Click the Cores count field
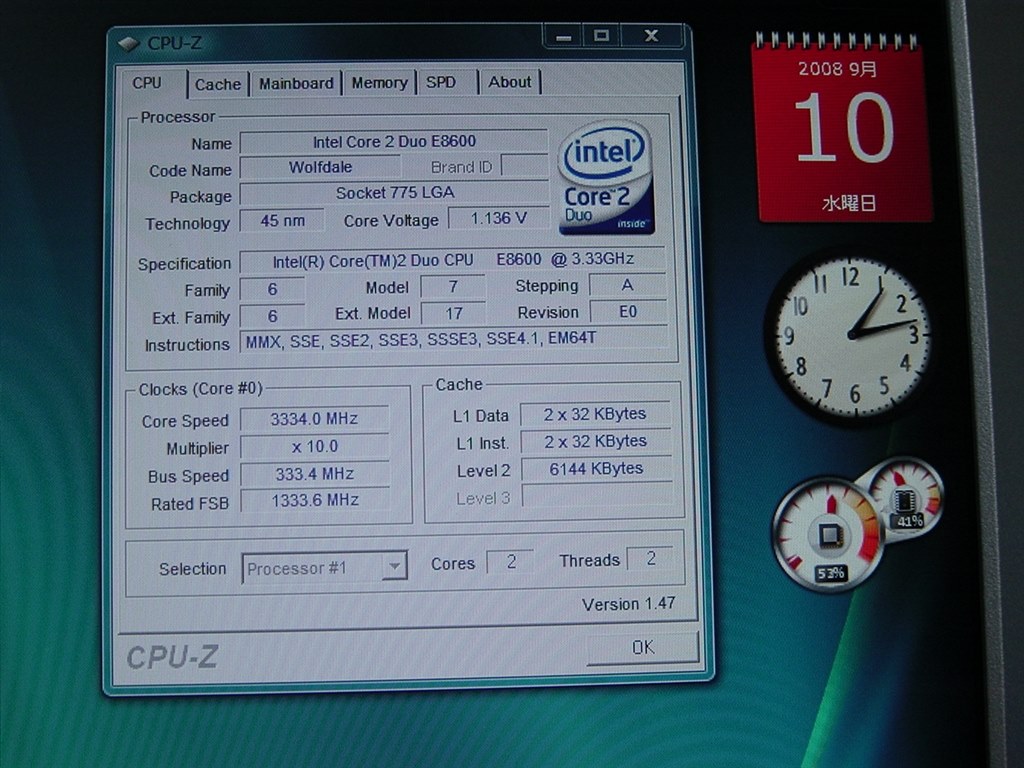This screenshot has height=768, width=1024. click(511, 562)
